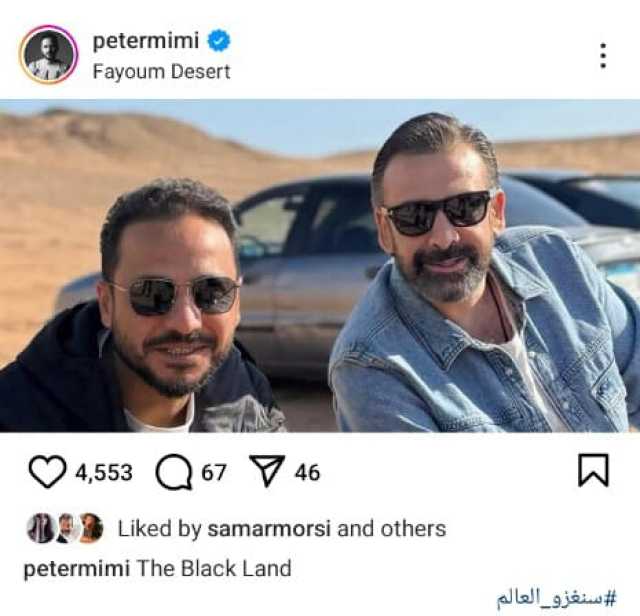Click the first liker avatar thumbnail

[40, 528]
